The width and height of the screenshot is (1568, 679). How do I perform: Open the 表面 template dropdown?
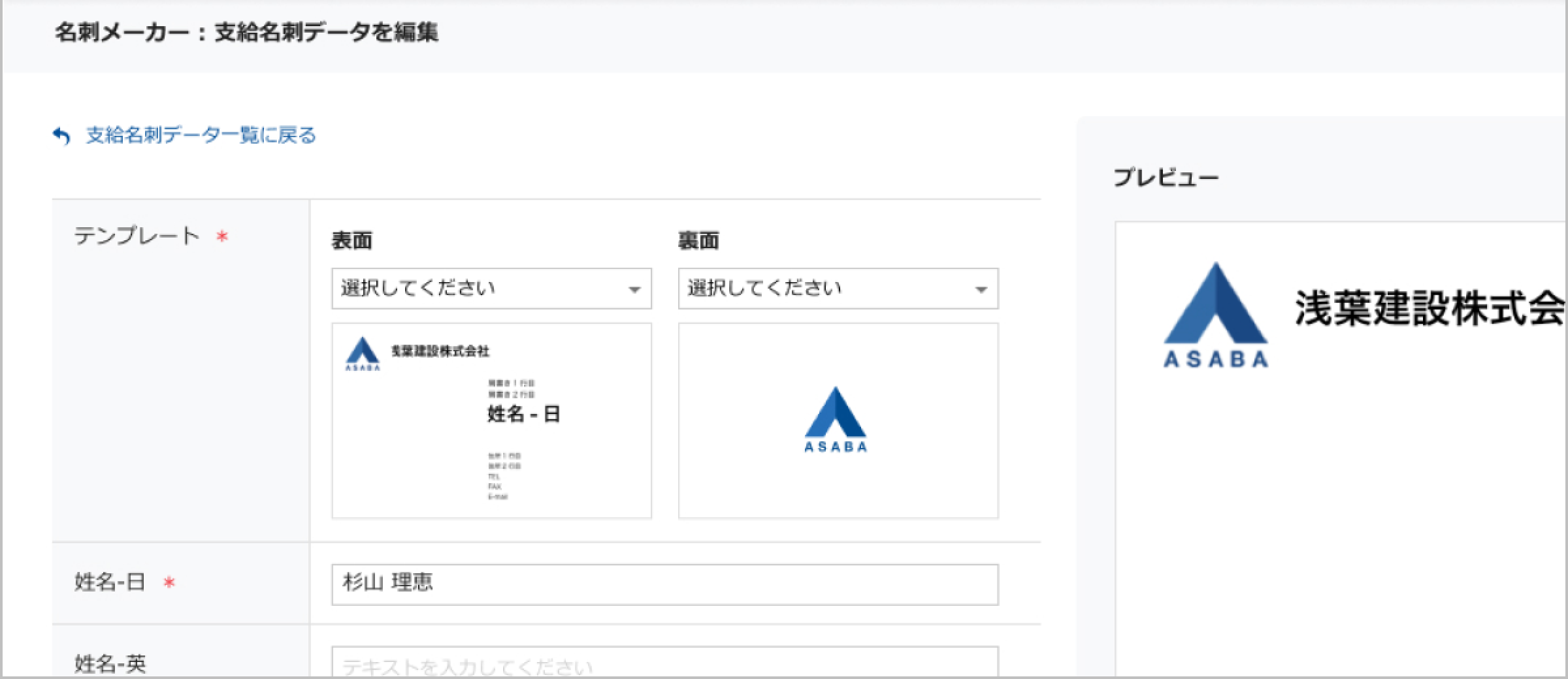491,289
